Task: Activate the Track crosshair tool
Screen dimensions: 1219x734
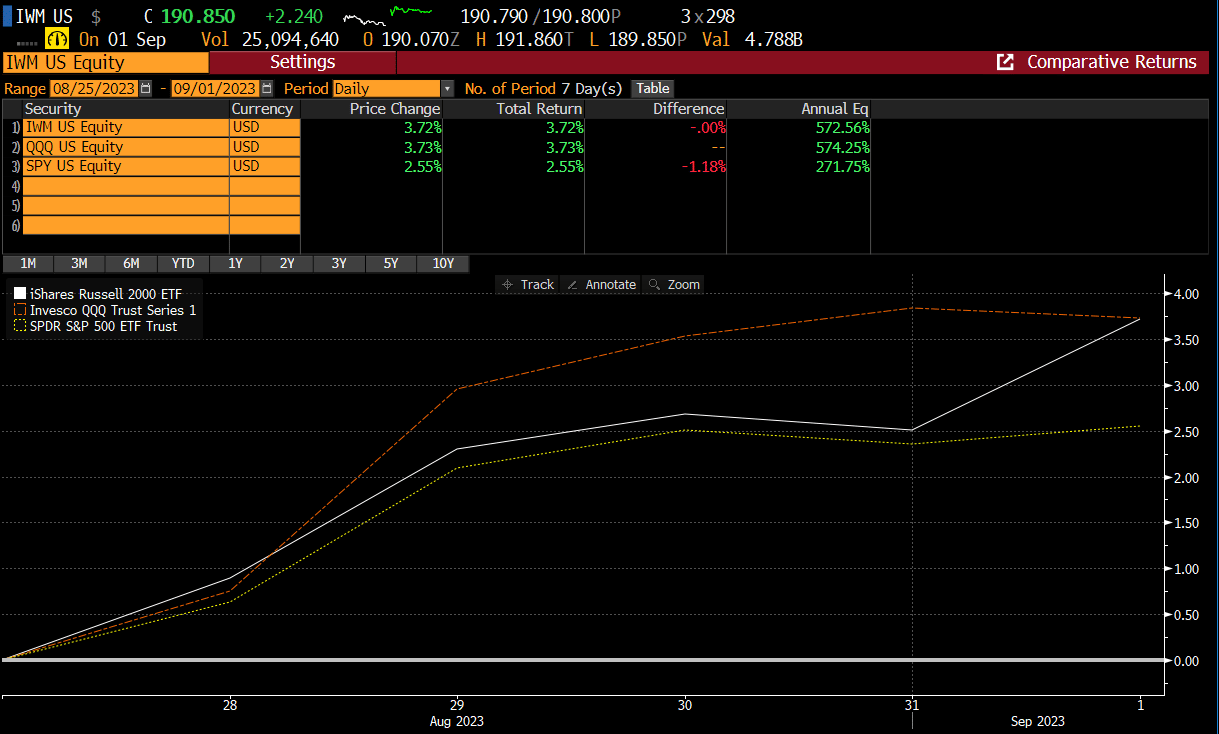Action: coord(528,284)
